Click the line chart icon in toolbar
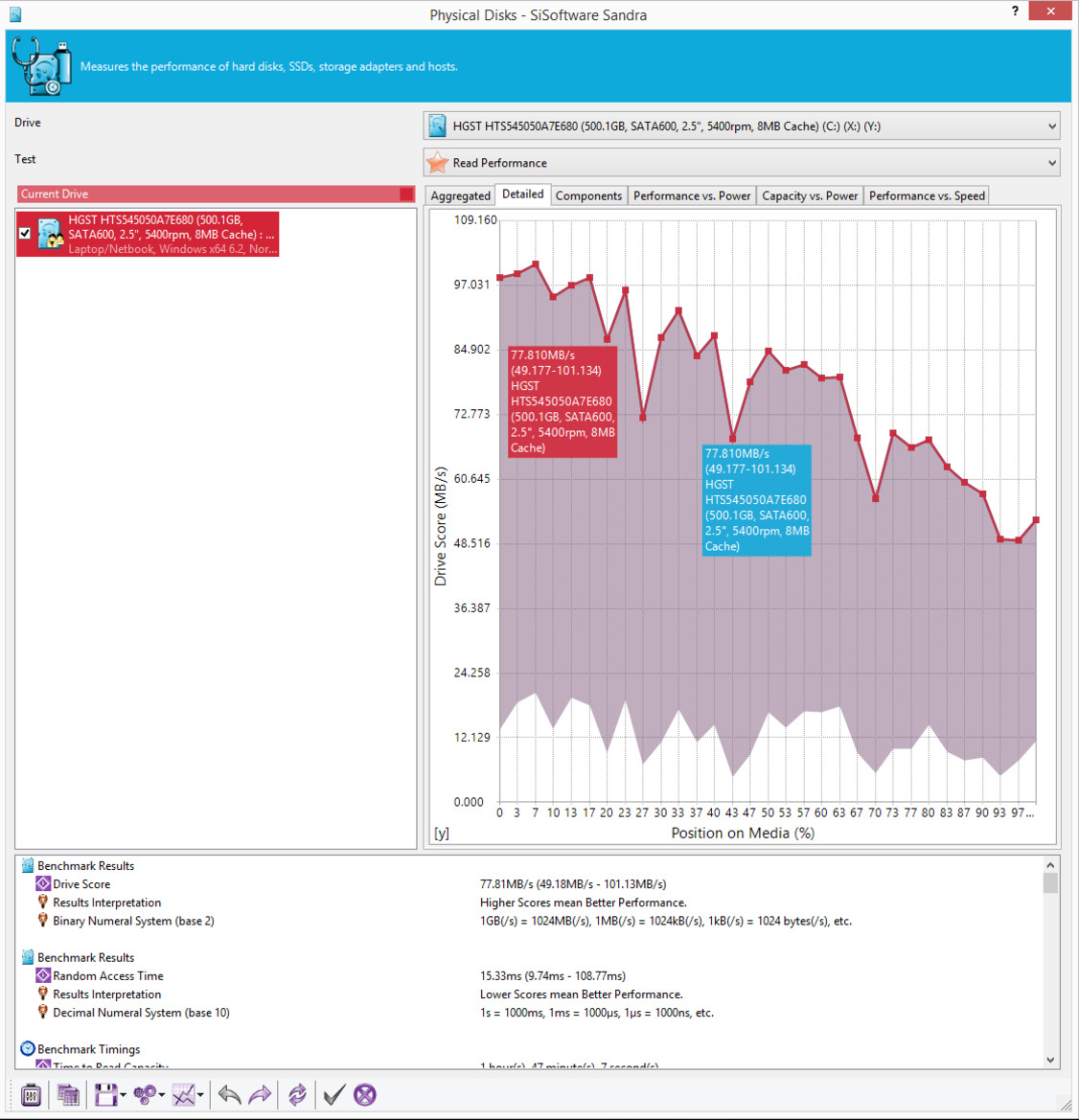The height and width of the screenshot is (1120, 1079). click(184, 1094)
